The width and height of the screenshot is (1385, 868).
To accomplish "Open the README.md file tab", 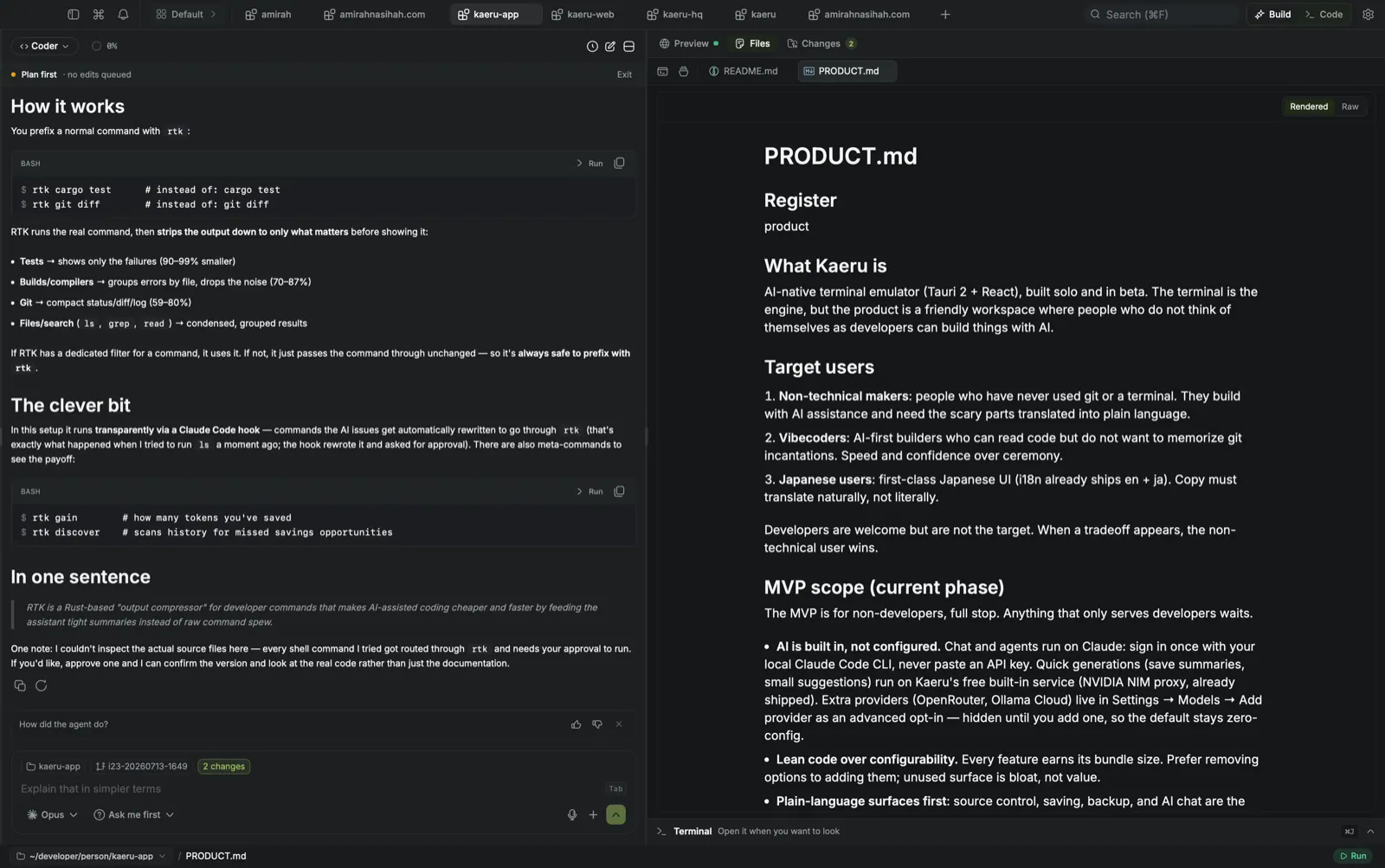I will [x=743, y=71].
